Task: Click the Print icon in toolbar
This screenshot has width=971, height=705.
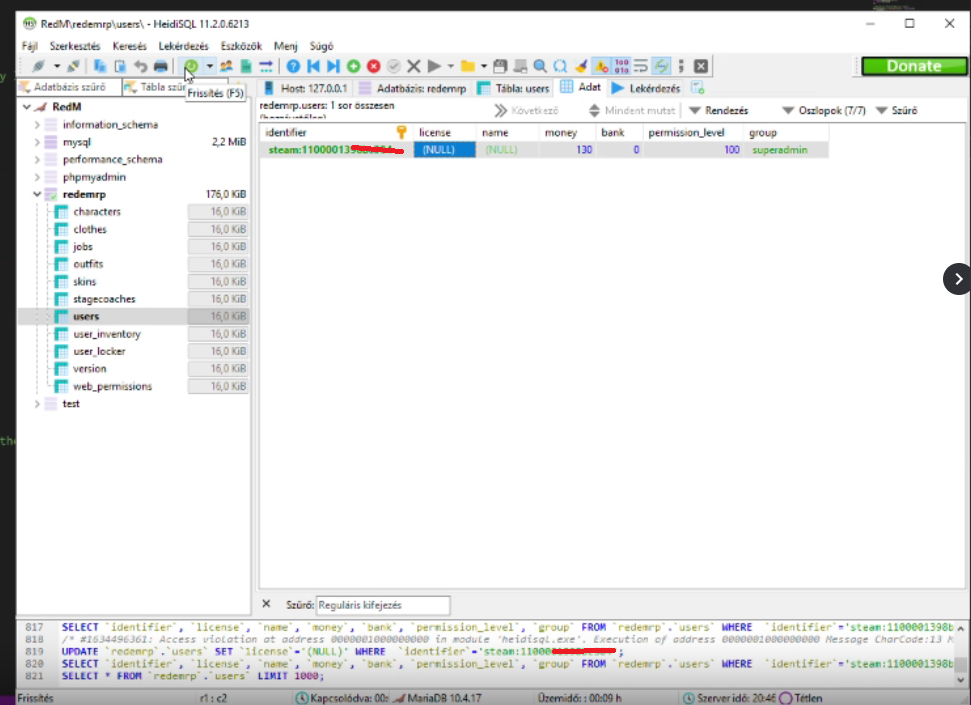Action: click(160, 66)
